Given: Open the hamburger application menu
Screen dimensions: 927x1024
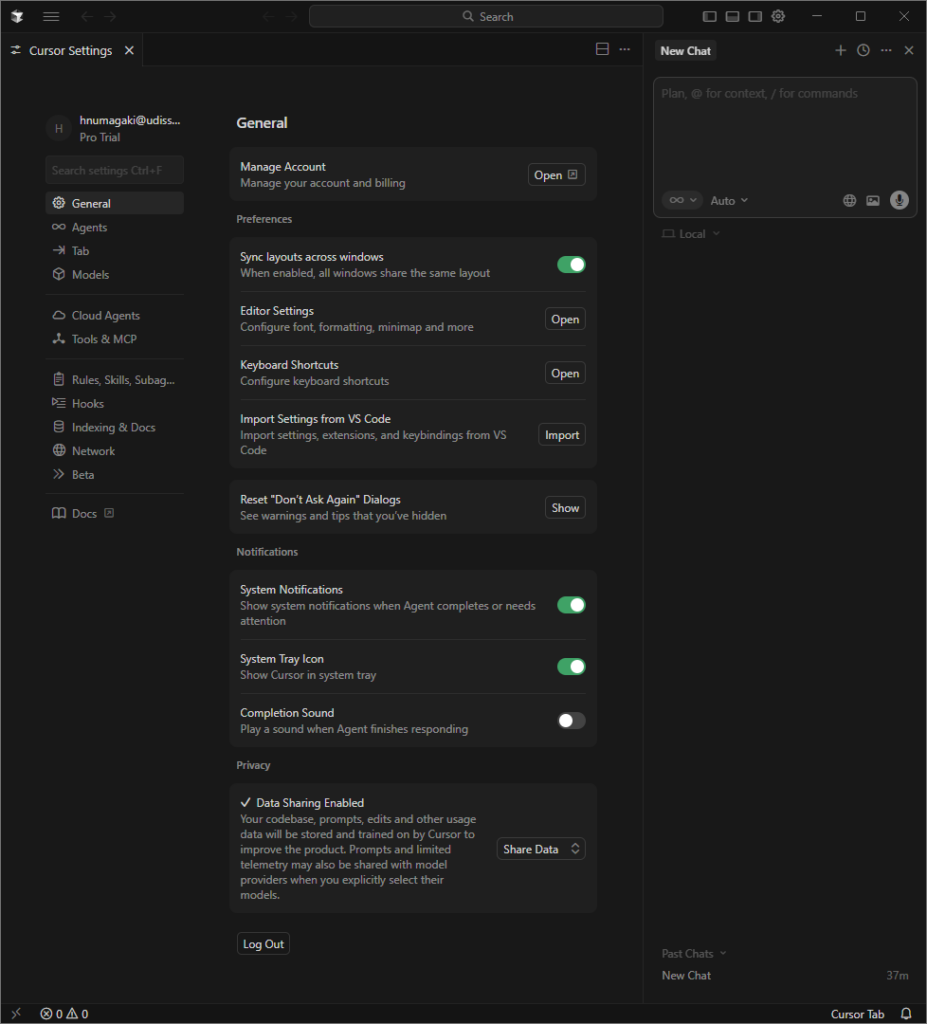Looking at the screenshot, I should pyautogui.click(x=51, y=16).
